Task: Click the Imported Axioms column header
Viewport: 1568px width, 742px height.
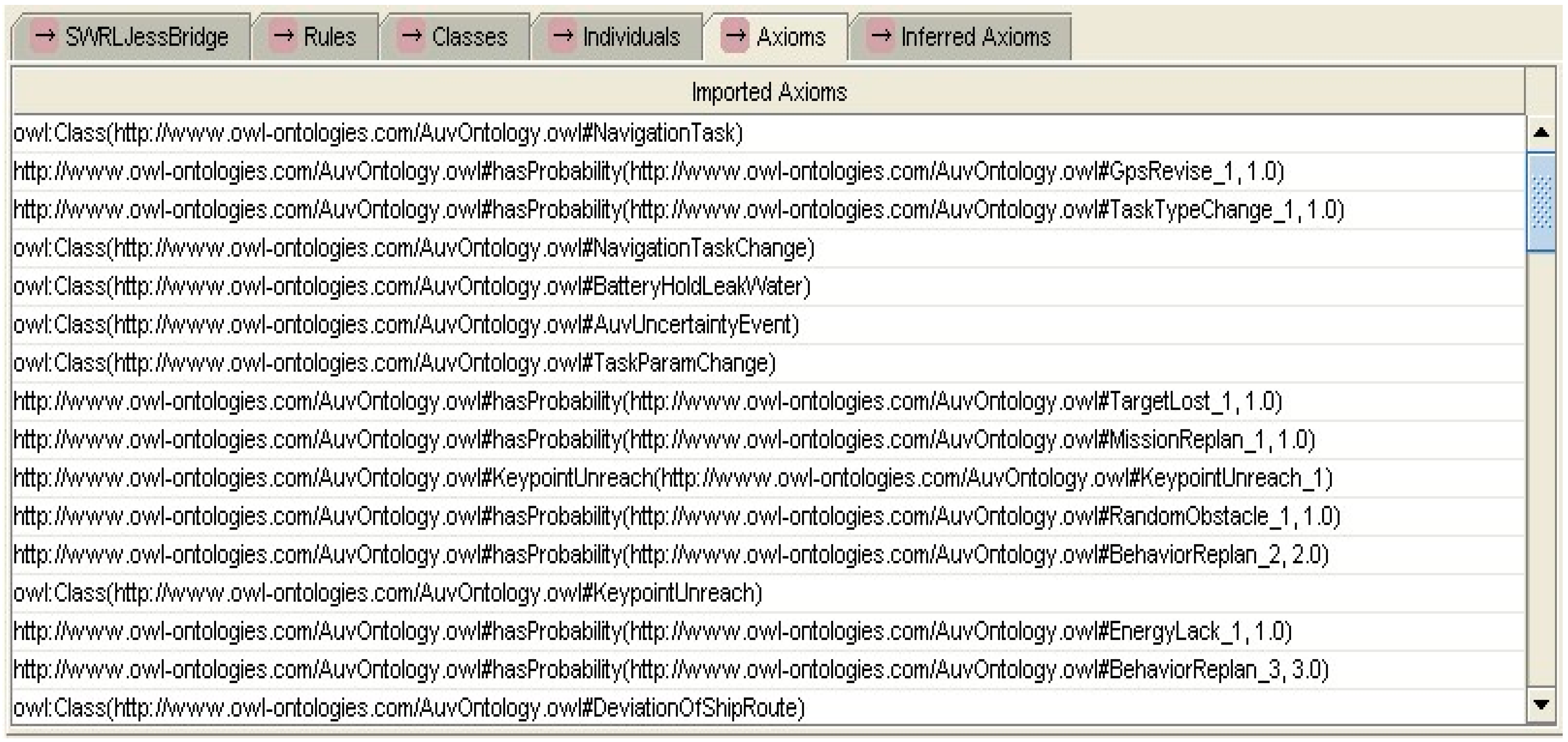Action: coord(768,93)
